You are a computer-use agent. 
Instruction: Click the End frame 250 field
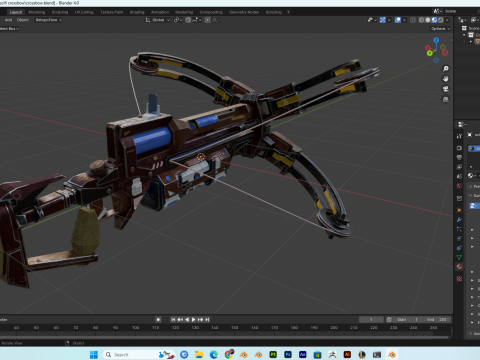click(437, 319)
